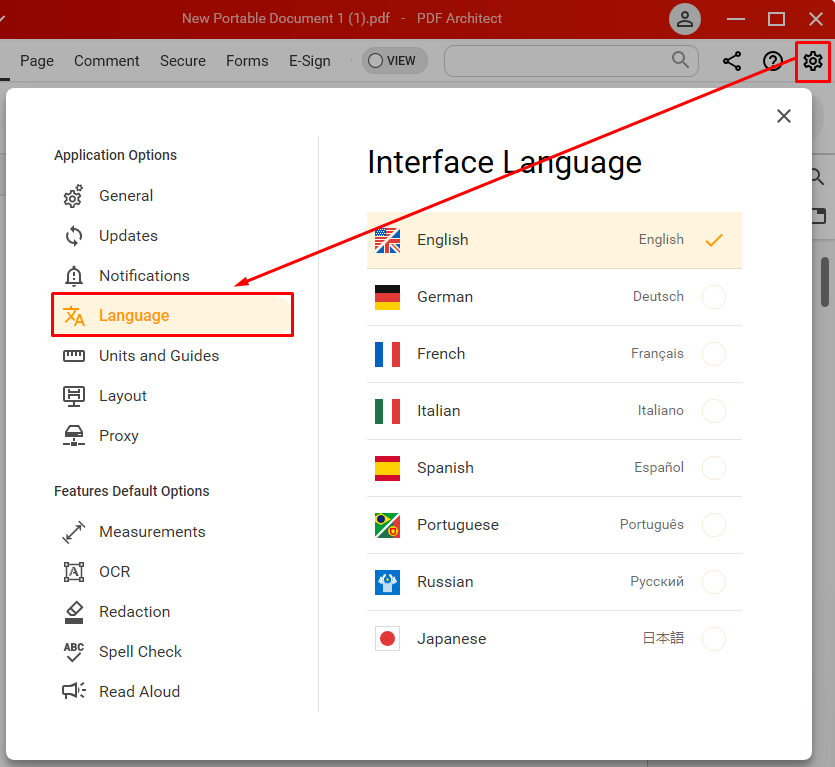Open the Secure menu tab

(x=183, y=61)
